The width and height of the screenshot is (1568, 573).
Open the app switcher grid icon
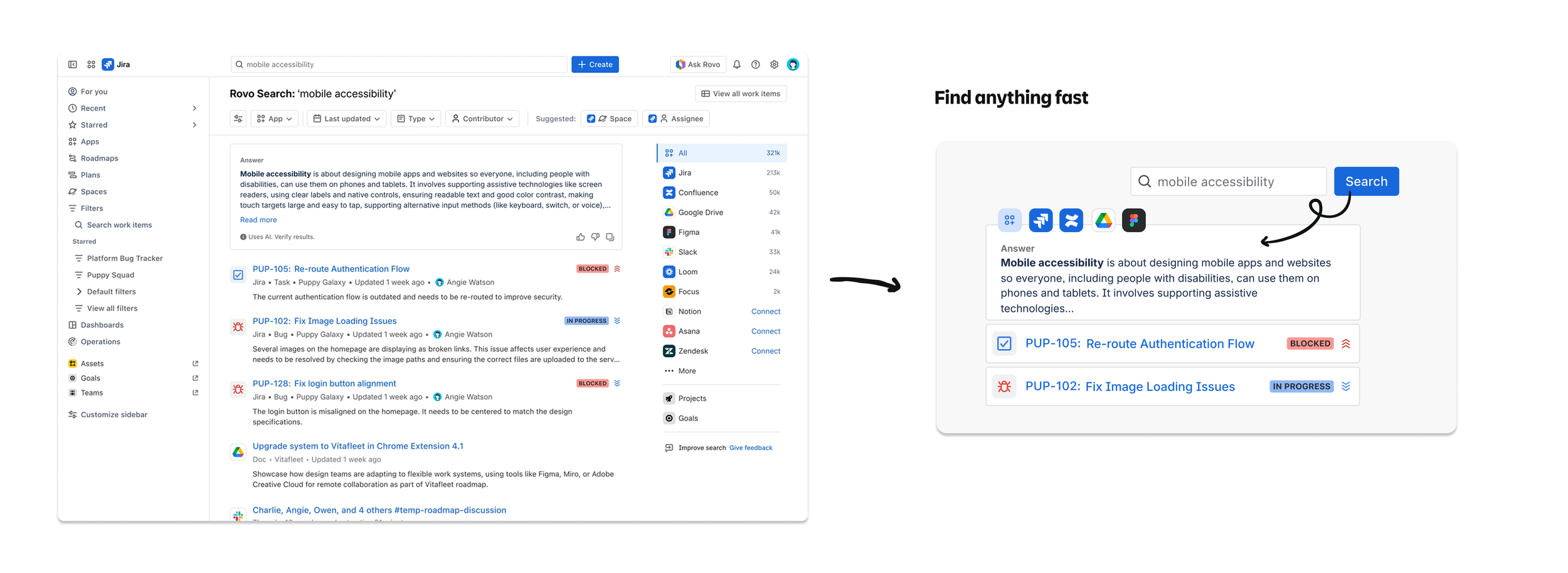click(91, 65)
